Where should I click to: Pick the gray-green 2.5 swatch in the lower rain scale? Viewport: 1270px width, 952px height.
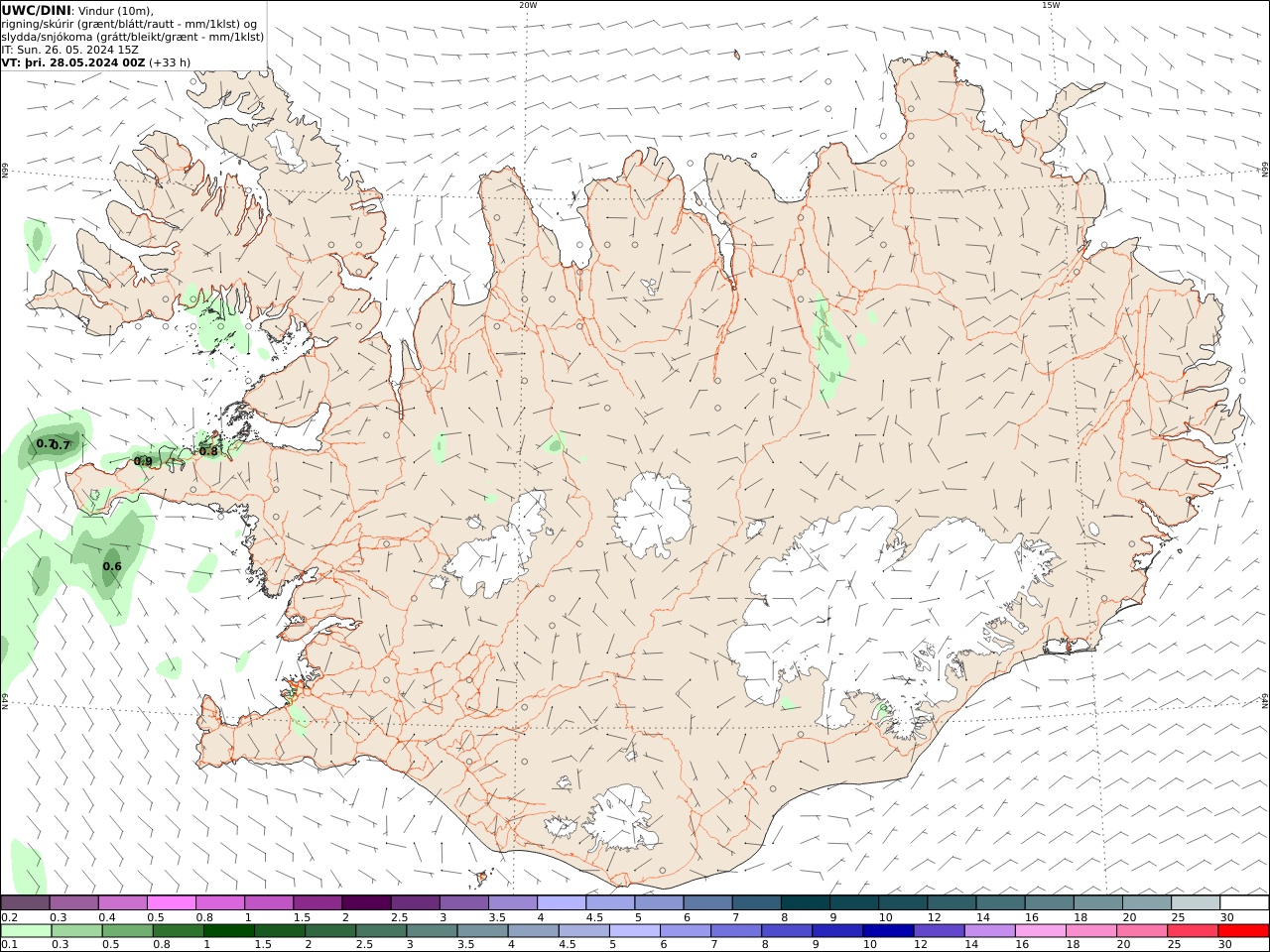click(x=381, y=931)
